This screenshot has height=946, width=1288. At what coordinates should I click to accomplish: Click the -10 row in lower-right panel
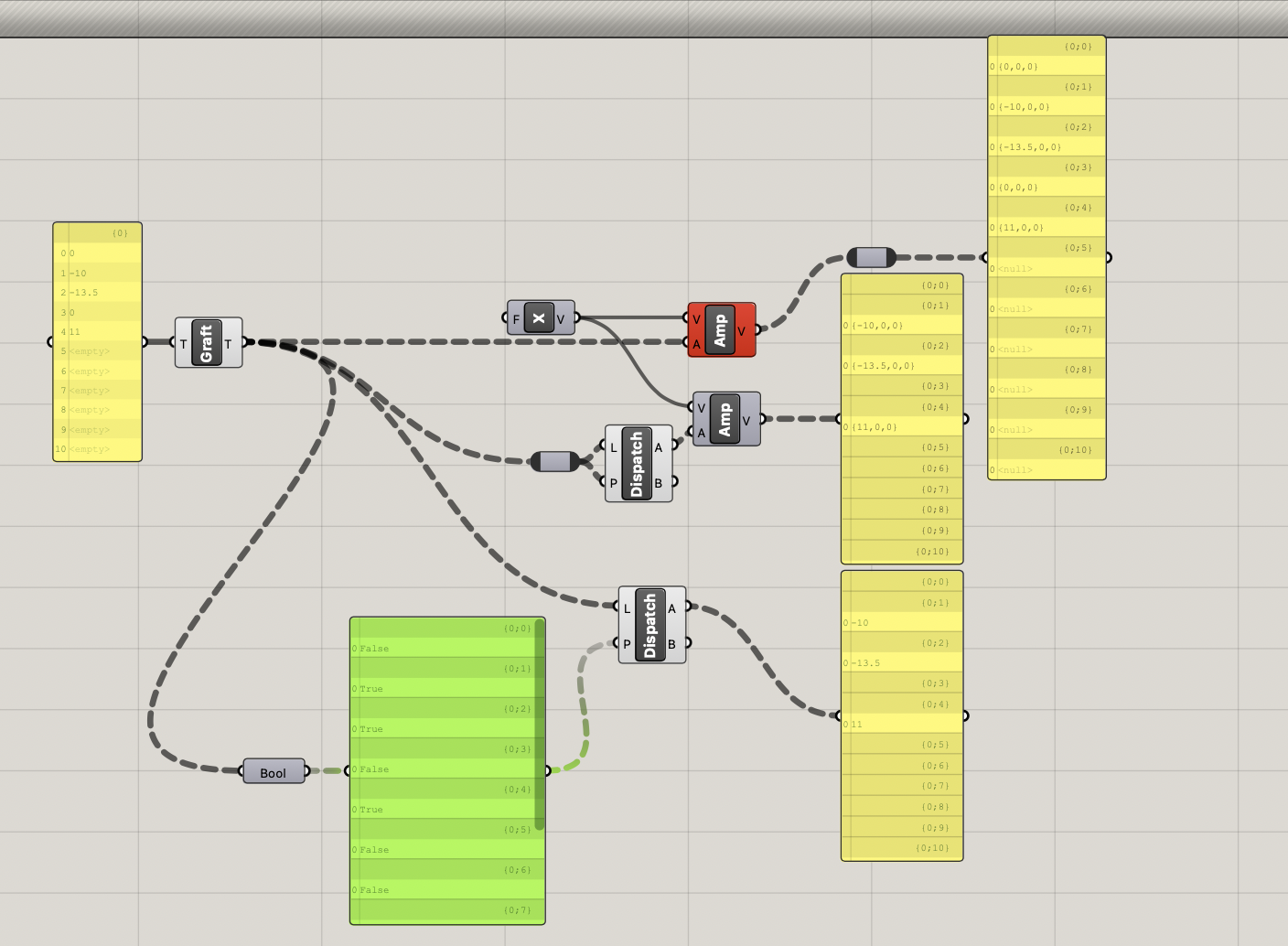(x=902, y=623)
